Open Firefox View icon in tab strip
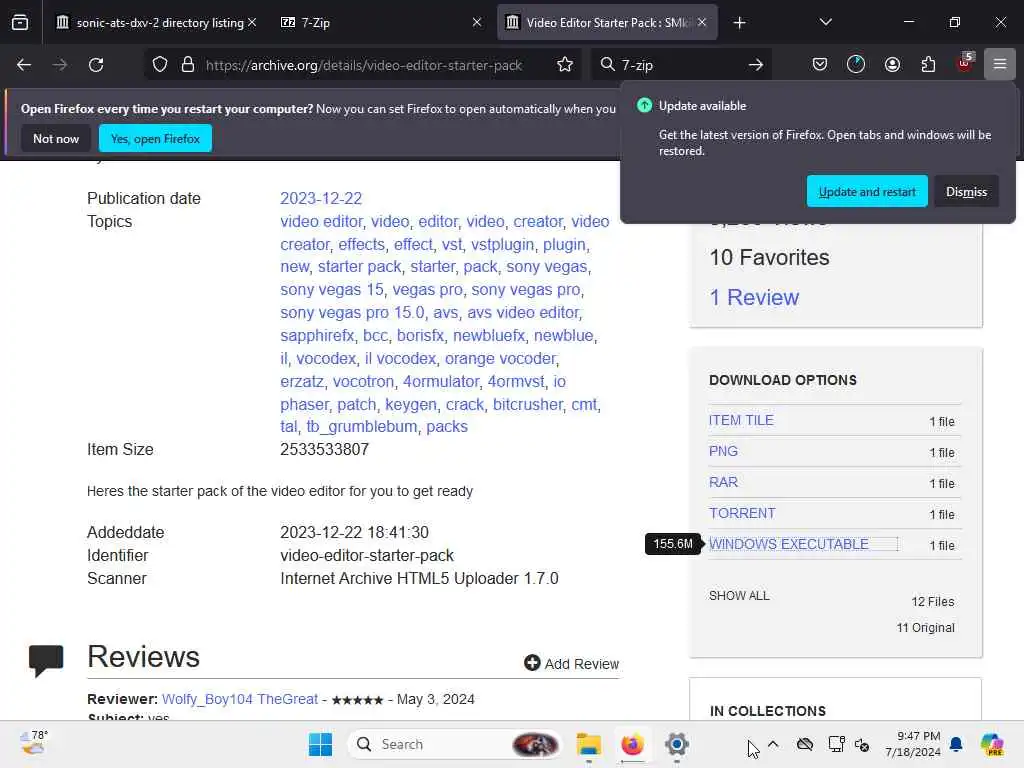1024x768 pixels. 20,23
